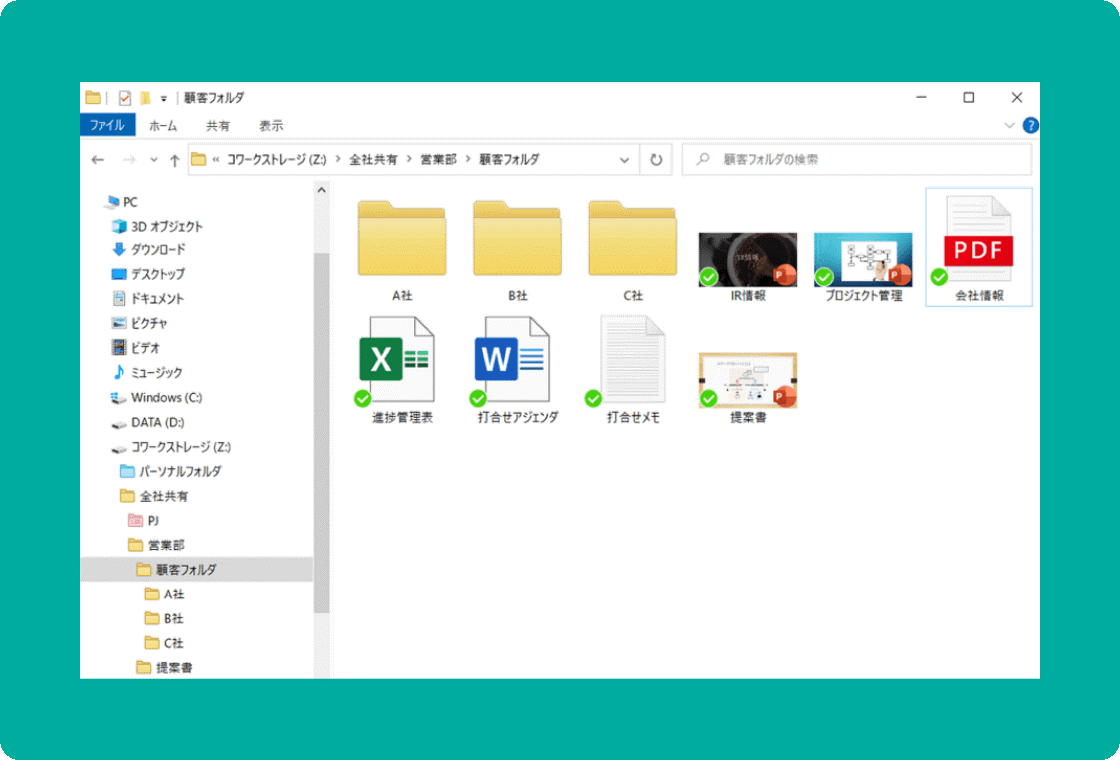Open the IR情報 presentation file
Screen dimensions: 1120x760
click(x=746, y=258)
